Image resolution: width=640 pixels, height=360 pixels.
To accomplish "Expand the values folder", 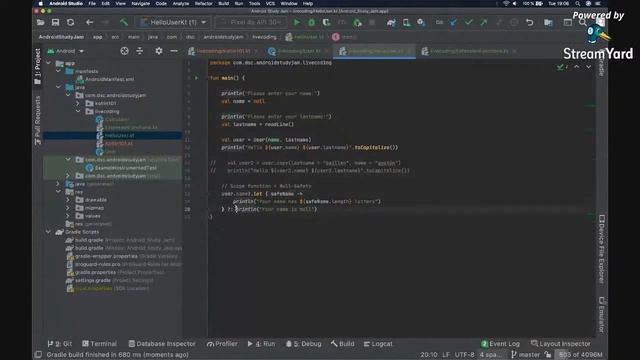I will 68,216.
